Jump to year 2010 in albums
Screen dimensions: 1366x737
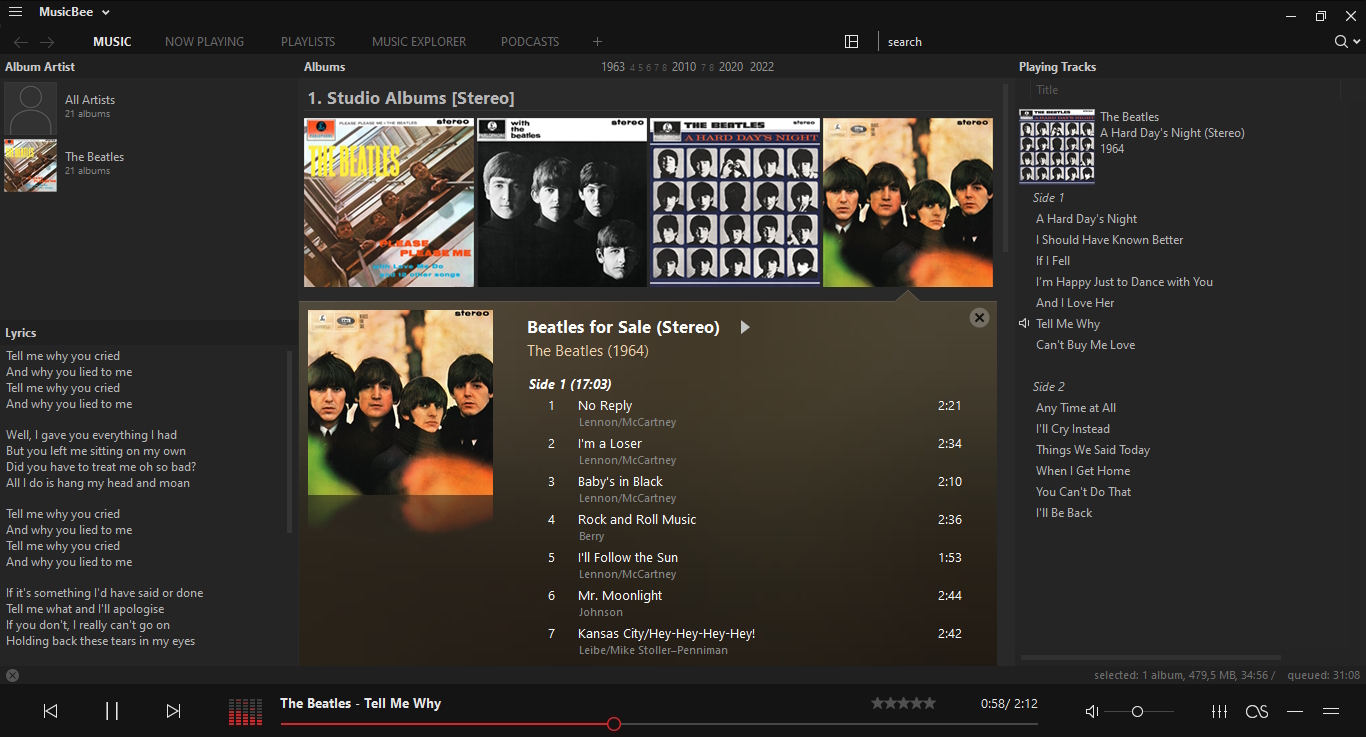click(684, 67)
